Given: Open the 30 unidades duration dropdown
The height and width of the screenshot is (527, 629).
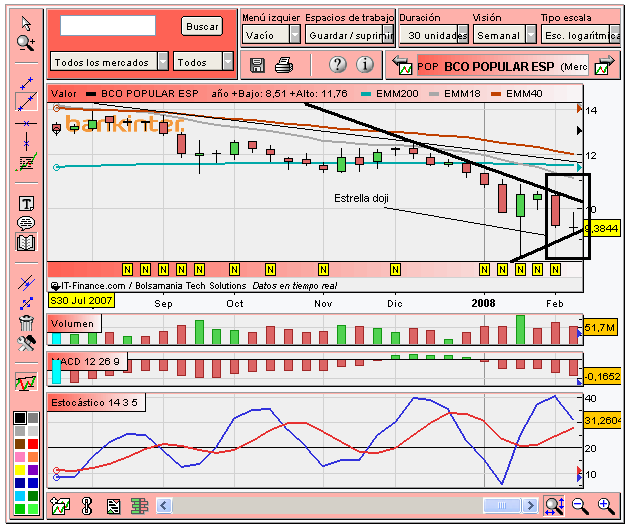Looking at the screenshot, I should (434, 35).
